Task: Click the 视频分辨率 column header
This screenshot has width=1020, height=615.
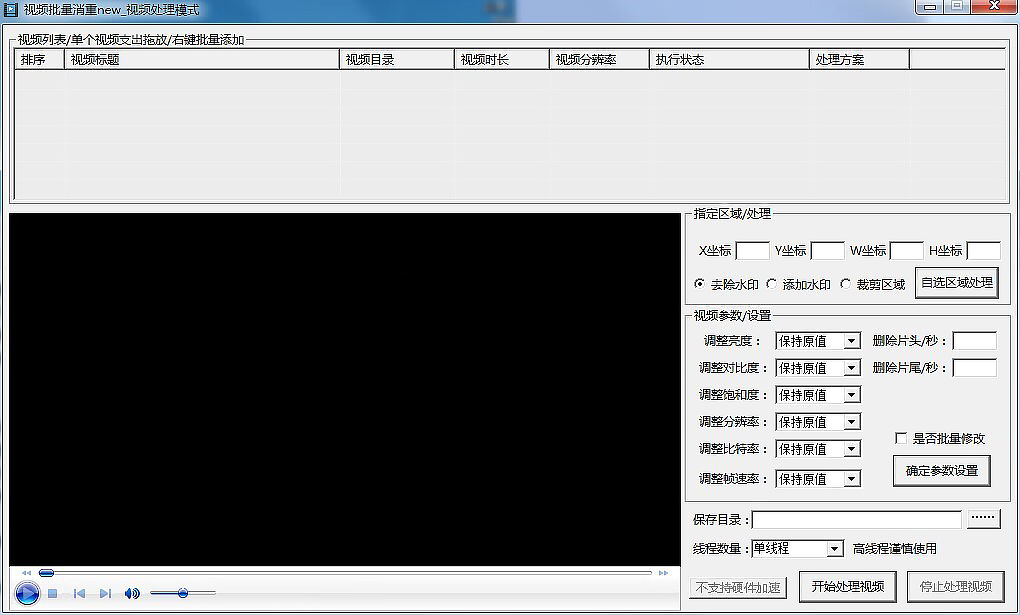Action: tap(599, 59)
